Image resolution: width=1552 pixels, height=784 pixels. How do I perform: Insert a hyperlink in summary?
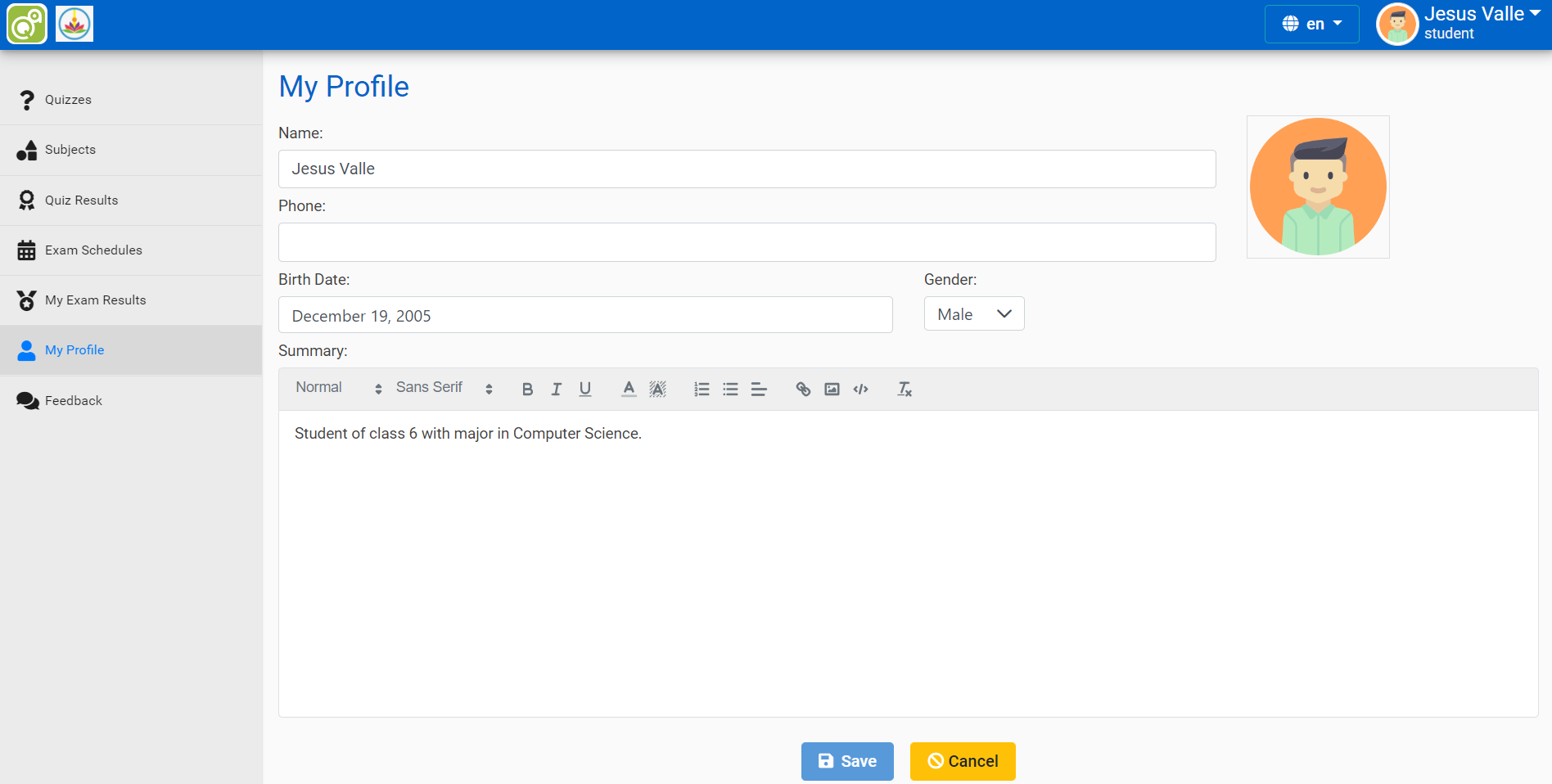(x=803, y=390)
